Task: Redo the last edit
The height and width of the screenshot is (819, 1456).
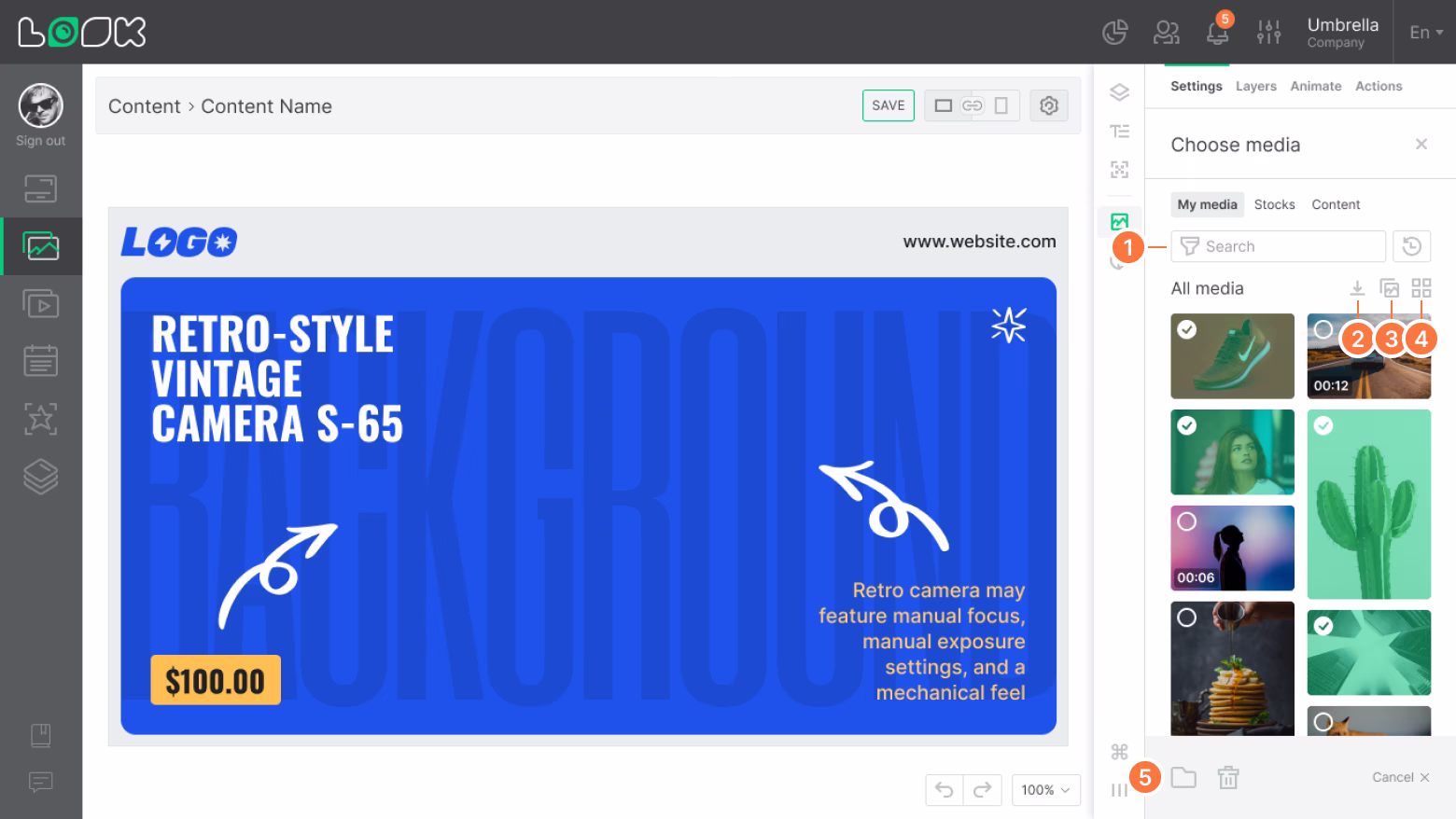Action: coord(982,790)
